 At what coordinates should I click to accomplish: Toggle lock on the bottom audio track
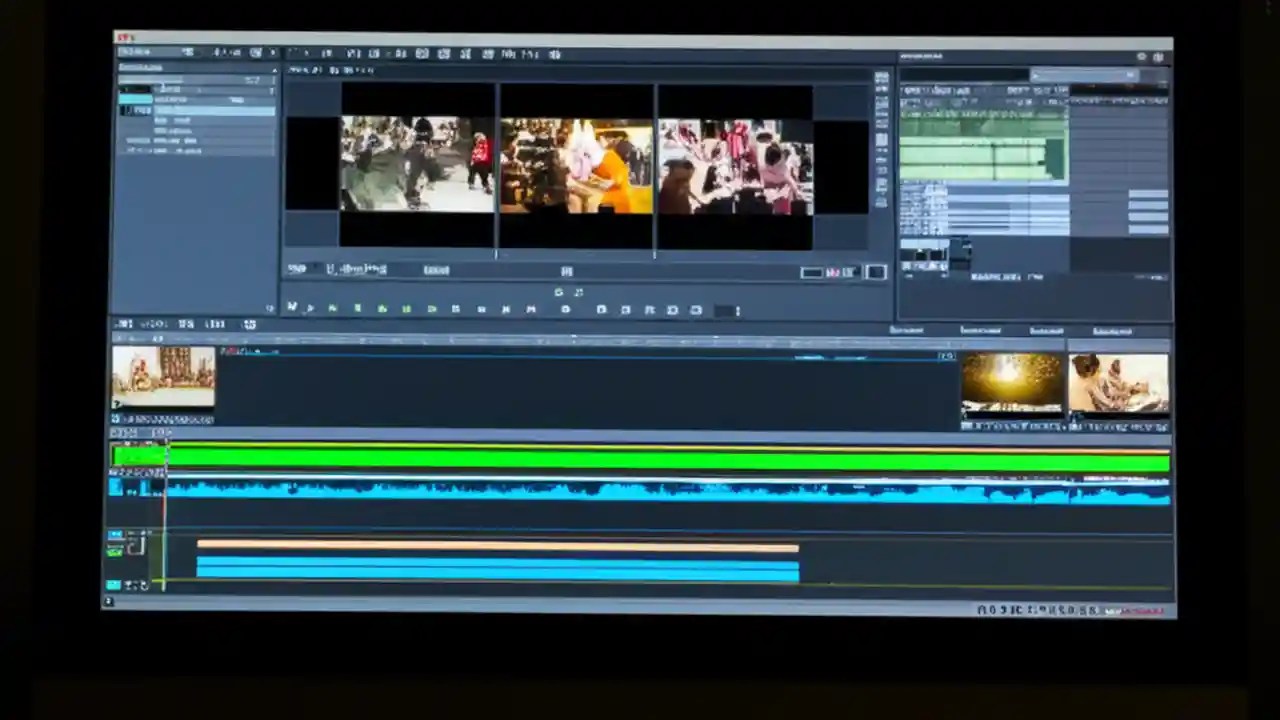(117, 584)
